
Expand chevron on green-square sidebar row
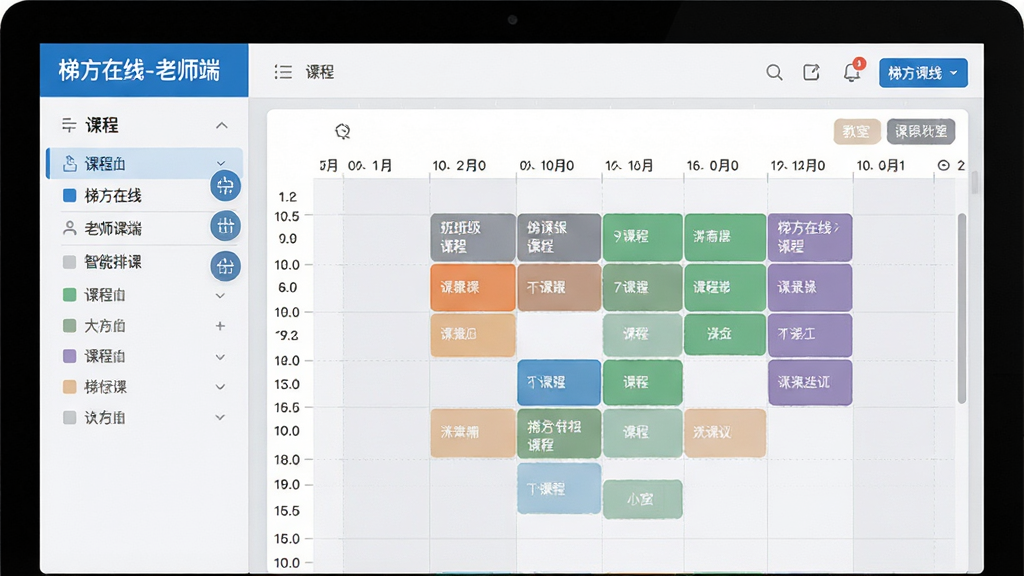pos(221,296)
